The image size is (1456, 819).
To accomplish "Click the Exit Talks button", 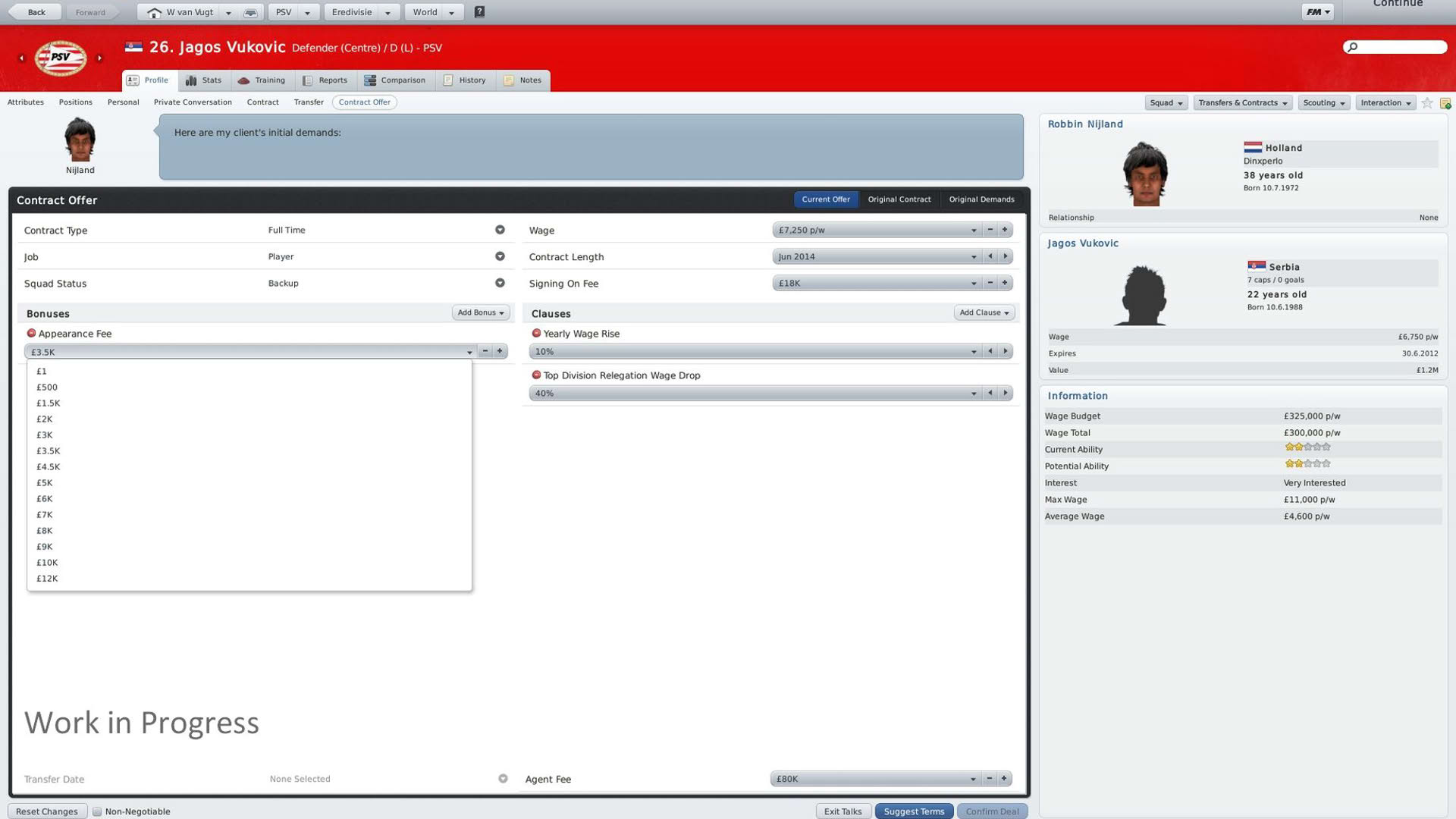I will click(x=843, y=811).
